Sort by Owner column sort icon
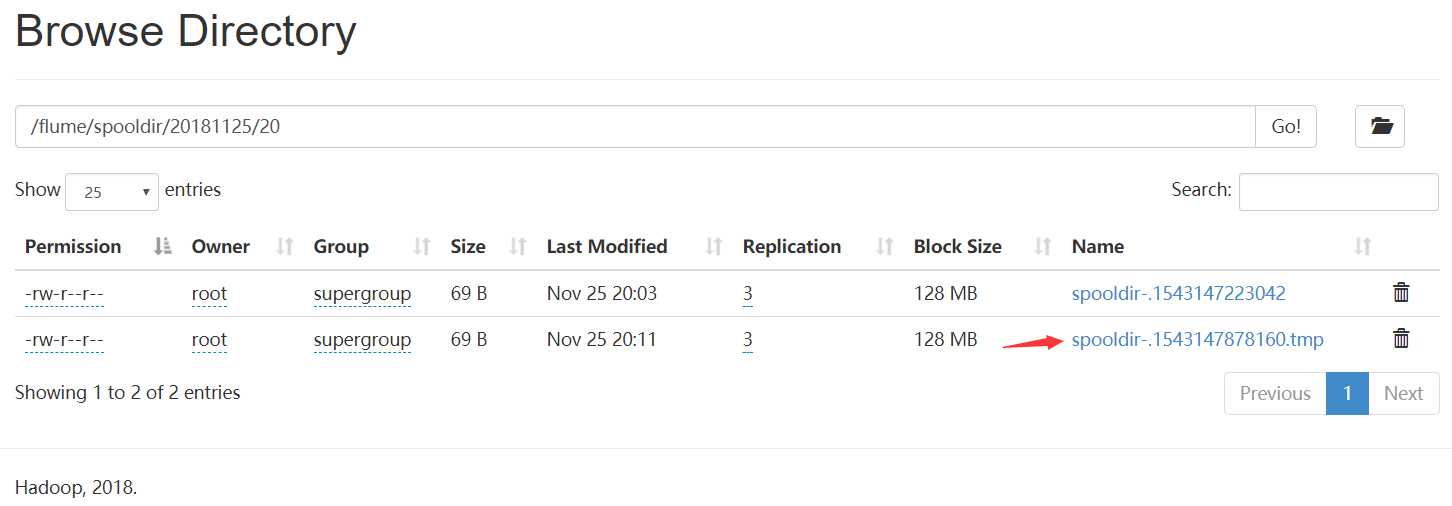This screenshot has width=1452, height=506. point(285,246)
